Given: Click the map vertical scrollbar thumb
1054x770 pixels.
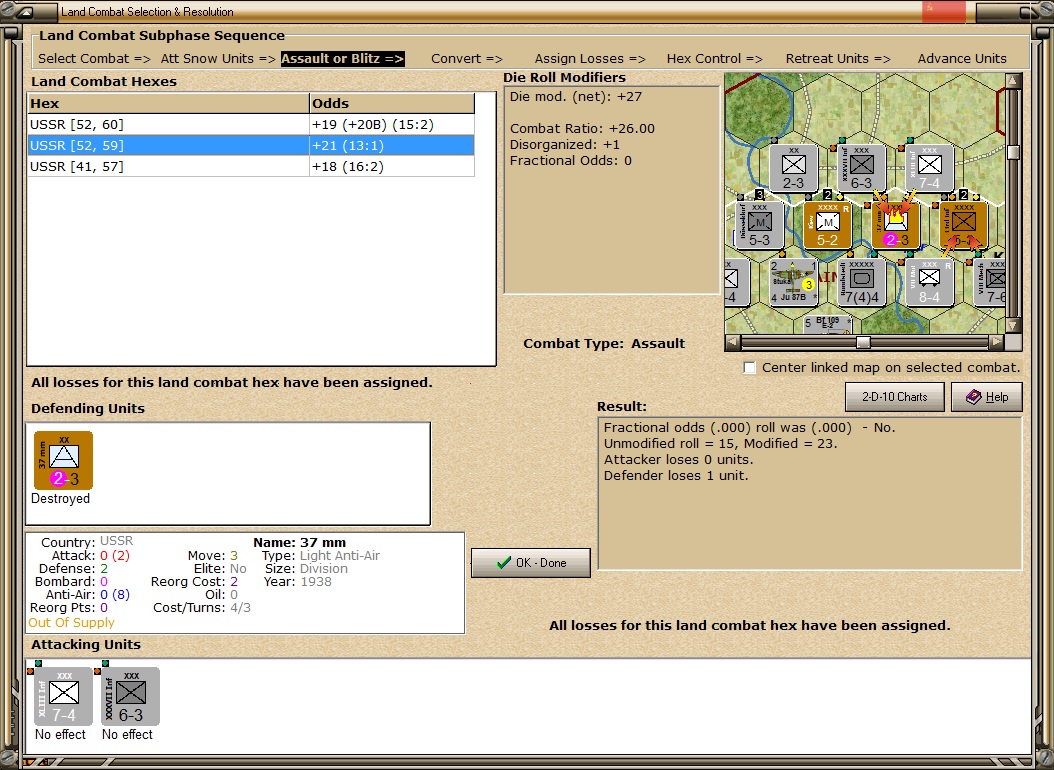Looking at the screenshot, I should pyautogui.click(x=1013, y=153).
